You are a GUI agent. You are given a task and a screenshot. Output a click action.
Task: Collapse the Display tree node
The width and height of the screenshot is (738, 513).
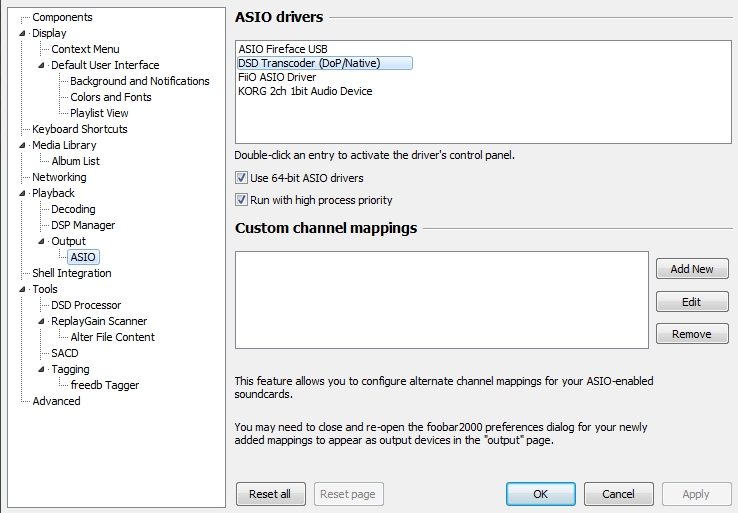tap(22, 33)
